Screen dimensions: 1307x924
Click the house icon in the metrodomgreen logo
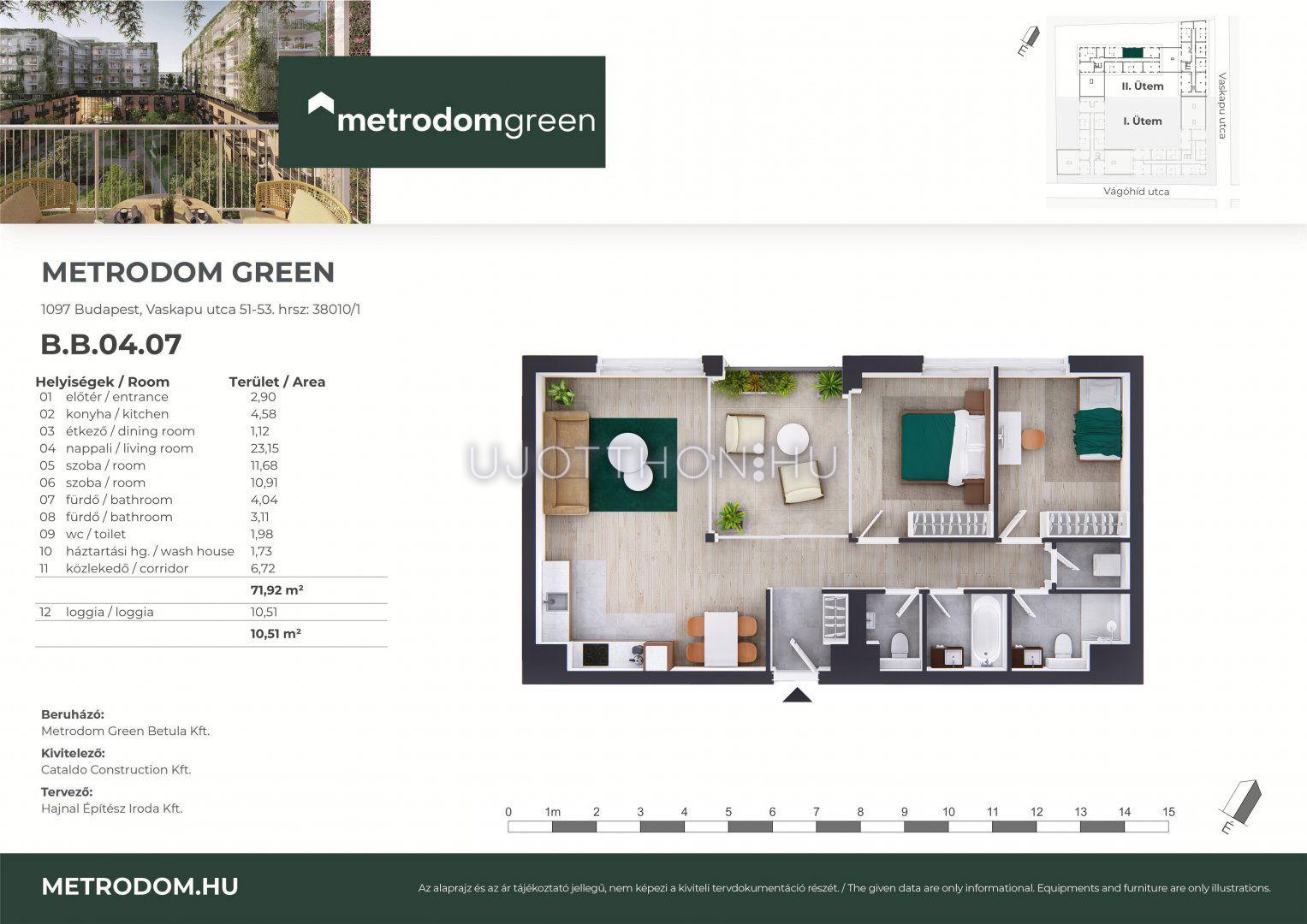[321, 104]
